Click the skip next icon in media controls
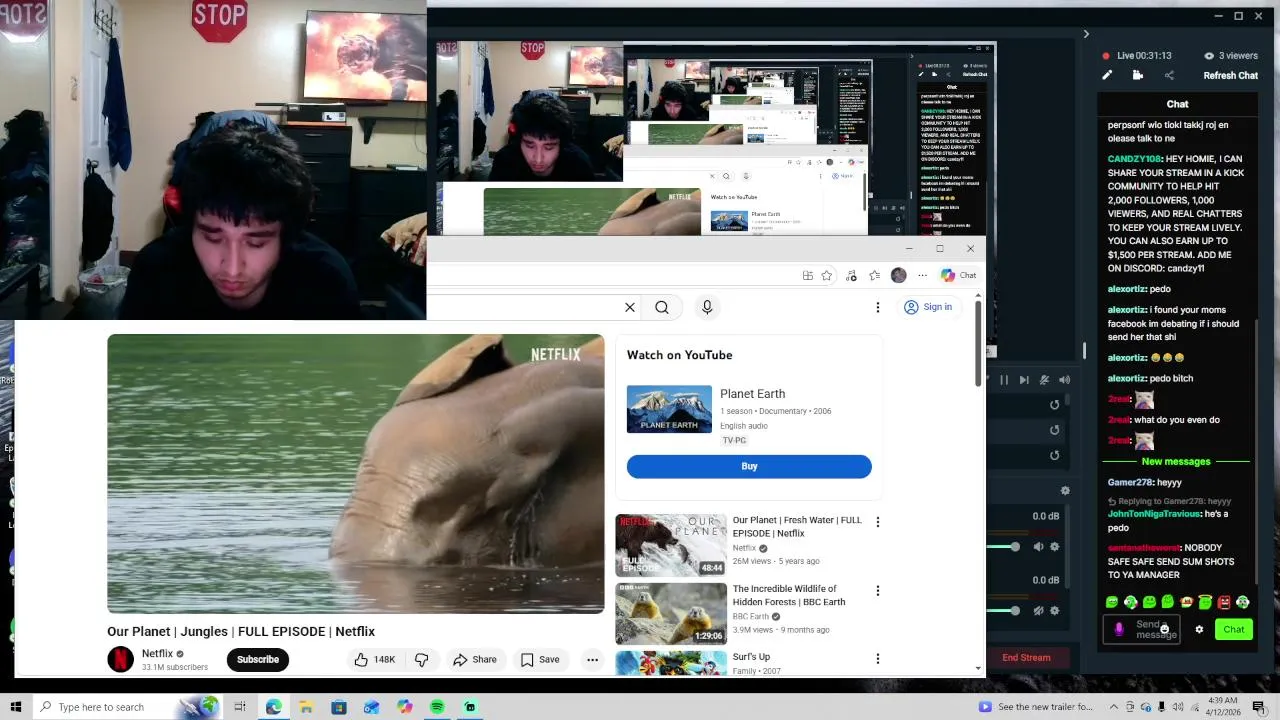This screenshot has width=1280, height=720. click(x=1024, y=380)
